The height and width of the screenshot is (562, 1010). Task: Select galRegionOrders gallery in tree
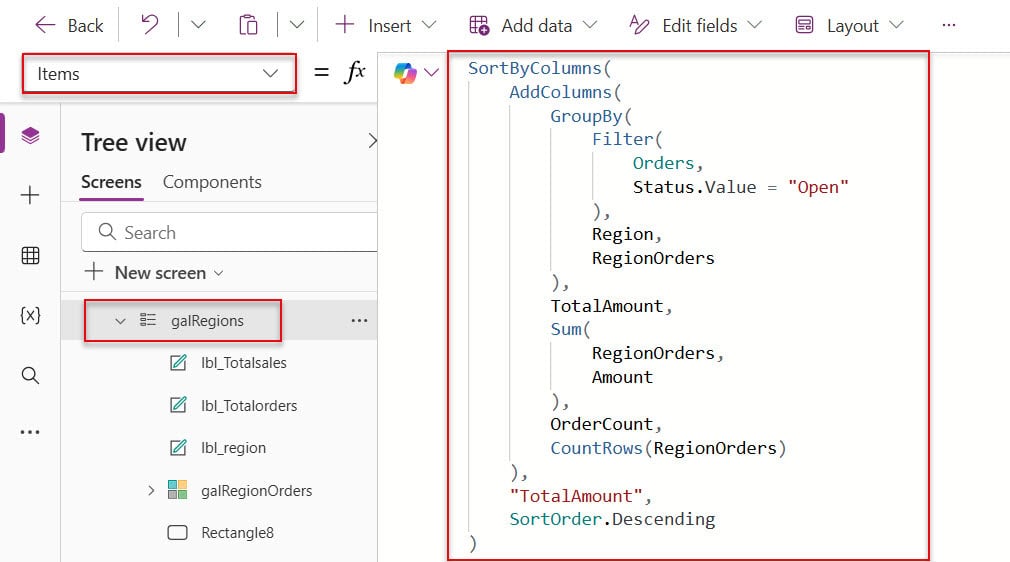[256, 490]
